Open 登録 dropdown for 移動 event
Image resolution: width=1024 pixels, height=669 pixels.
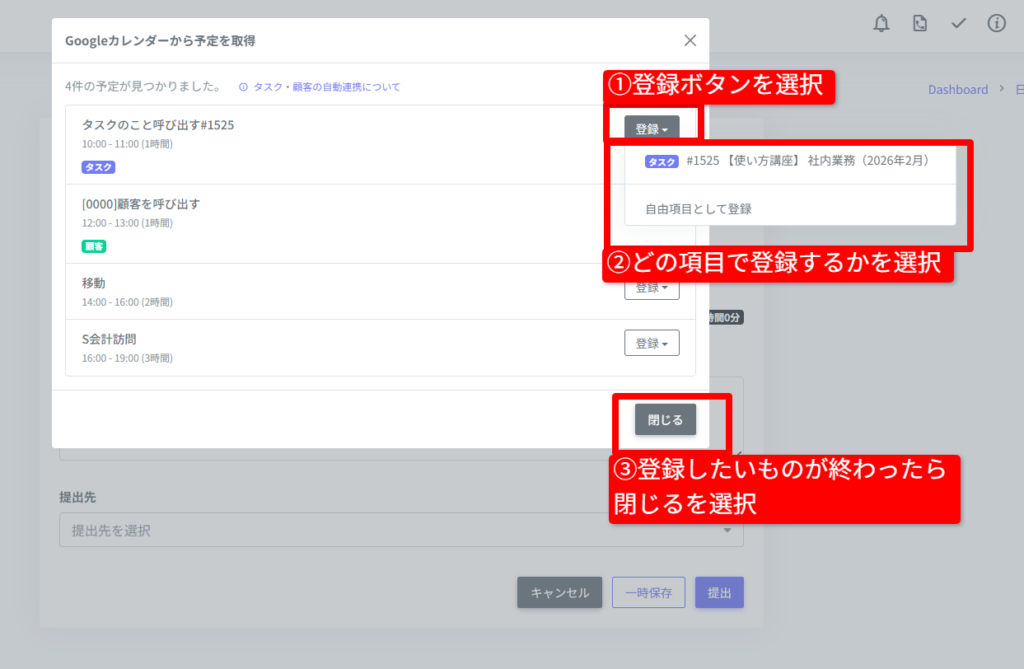652,288
